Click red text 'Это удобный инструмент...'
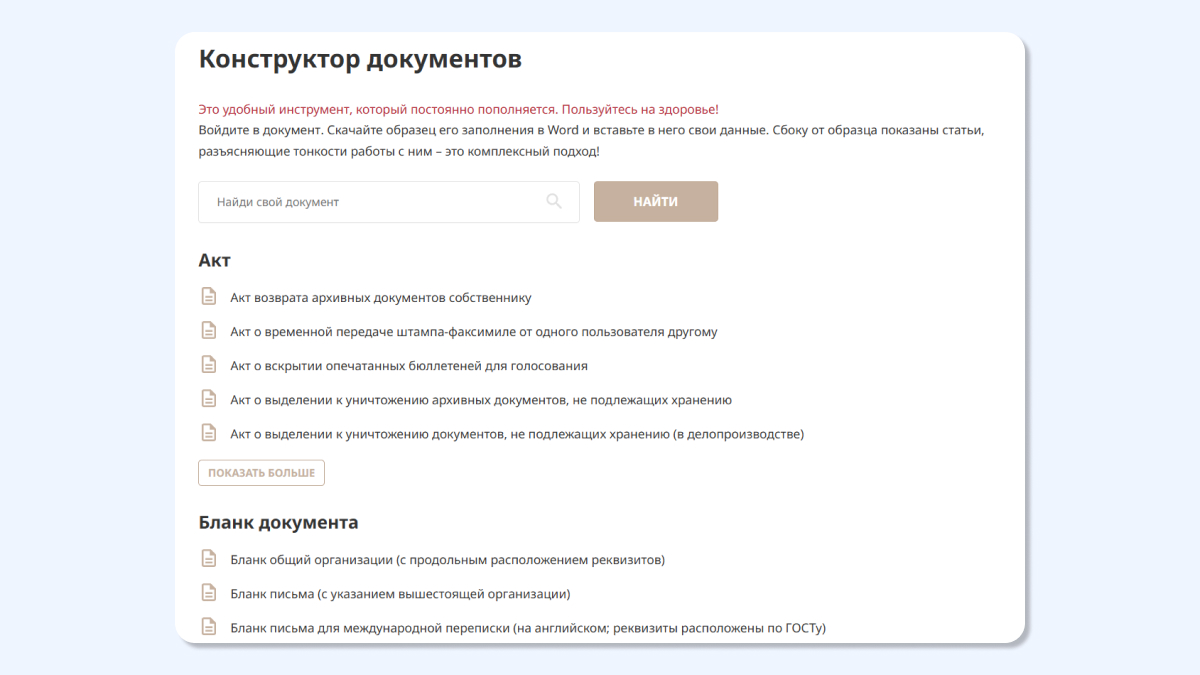Viewport: 1200px width, 675px height. click(x=459, y=109)
